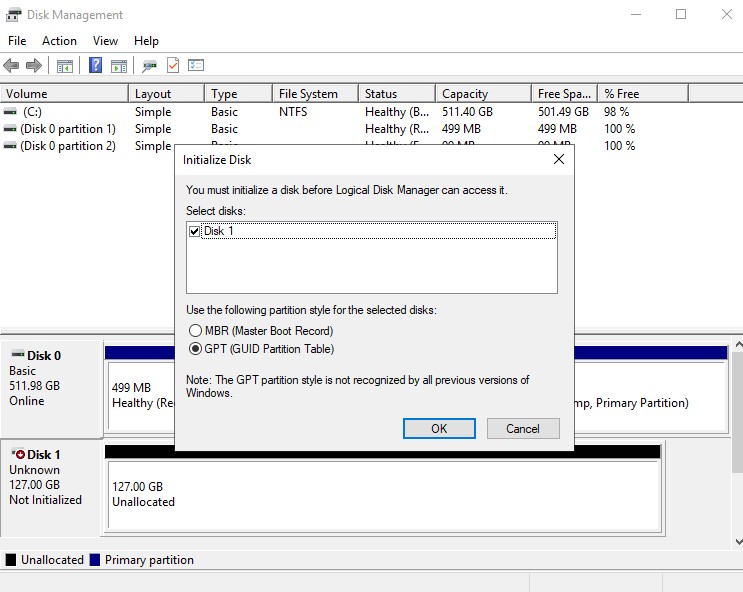Image resolution: width=743 pixels, height=592 pixels.
Task: Select the Disk 0 Basic label panel
Action: [x=51, y=389]
